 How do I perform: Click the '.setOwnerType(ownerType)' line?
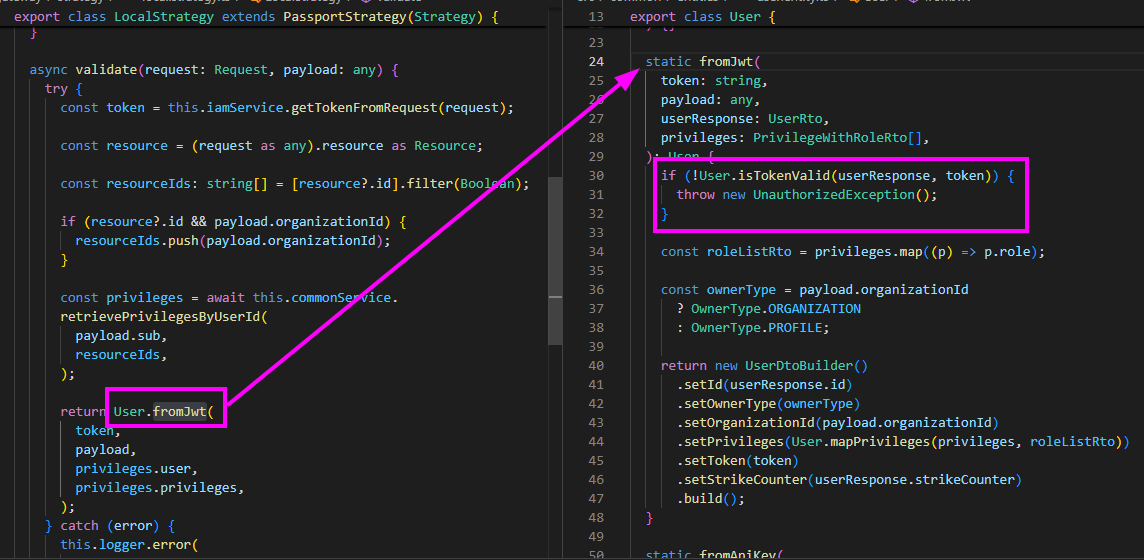click(768, 403)
